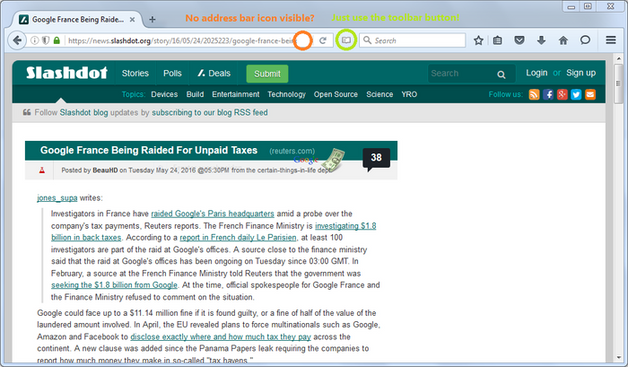This screenshot has width=628, height=367.
Task: Open the Firefox hamburger menu
Action: point(611,40)
